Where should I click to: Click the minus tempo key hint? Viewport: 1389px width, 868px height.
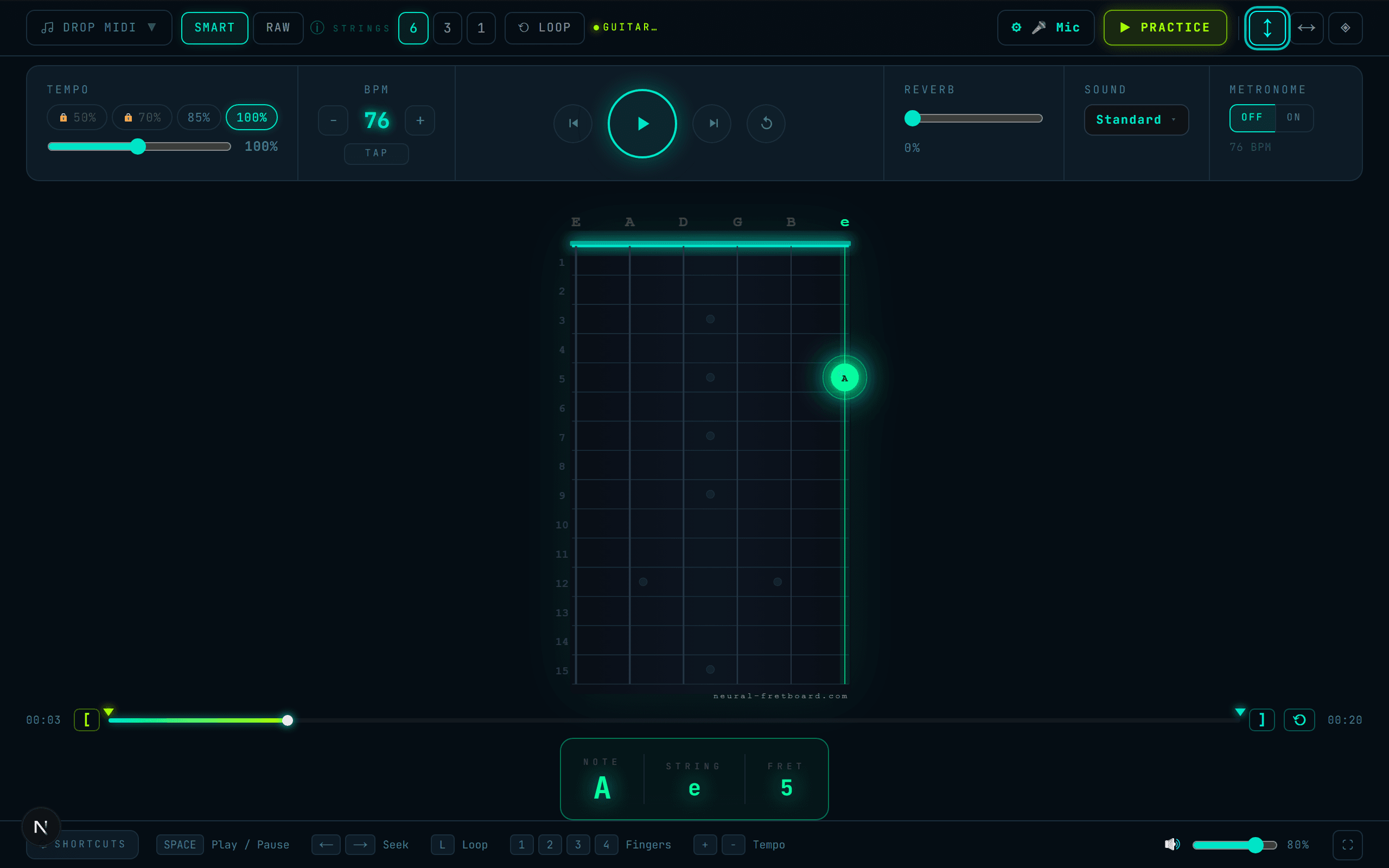733,845
